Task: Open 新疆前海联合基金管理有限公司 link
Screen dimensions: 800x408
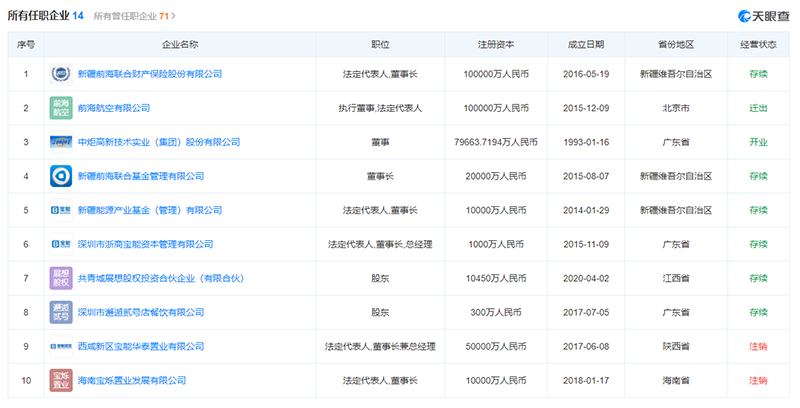Action: click(141, 176)
